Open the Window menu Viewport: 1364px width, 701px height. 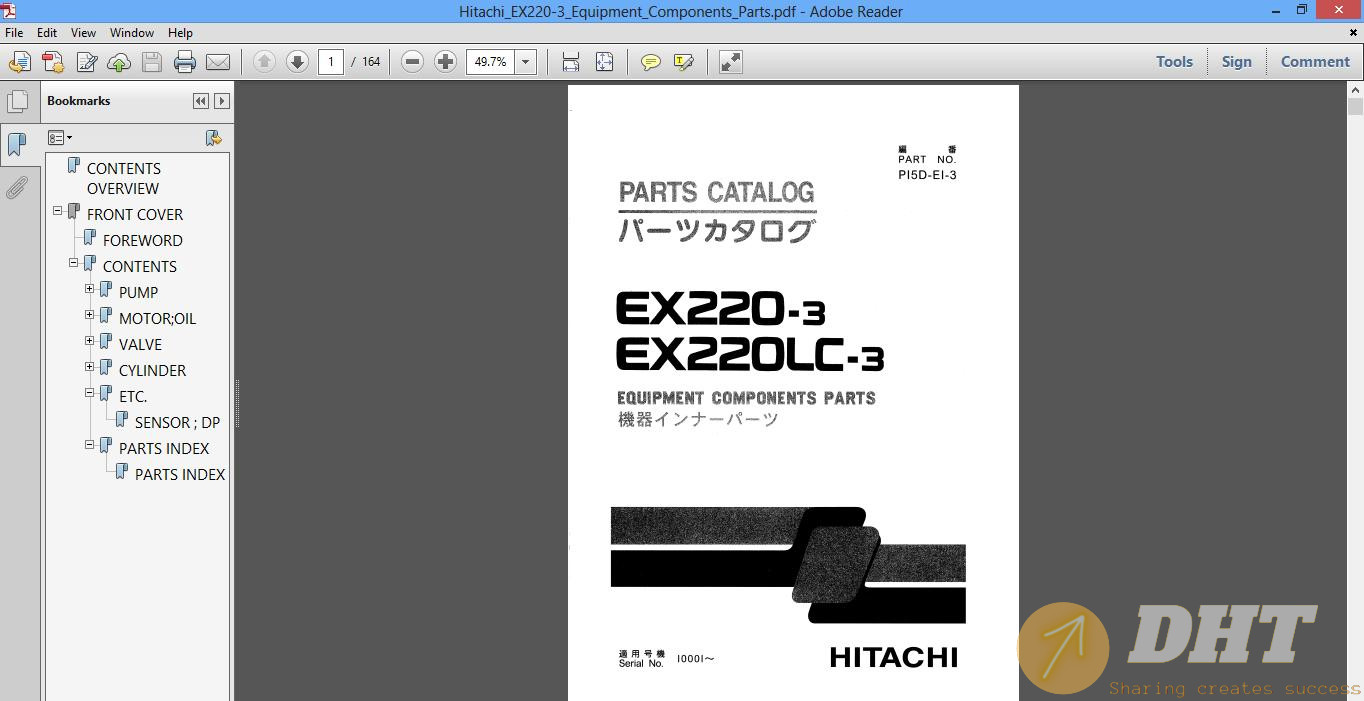(131, 32)
